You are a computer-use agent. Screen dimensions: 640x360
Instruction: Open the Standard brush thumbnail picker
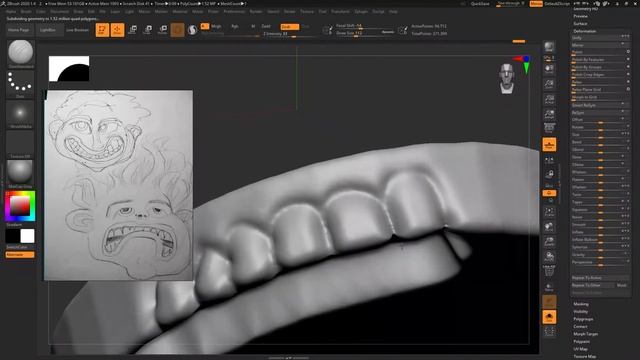pyautogui.click(x=20, y=53)
